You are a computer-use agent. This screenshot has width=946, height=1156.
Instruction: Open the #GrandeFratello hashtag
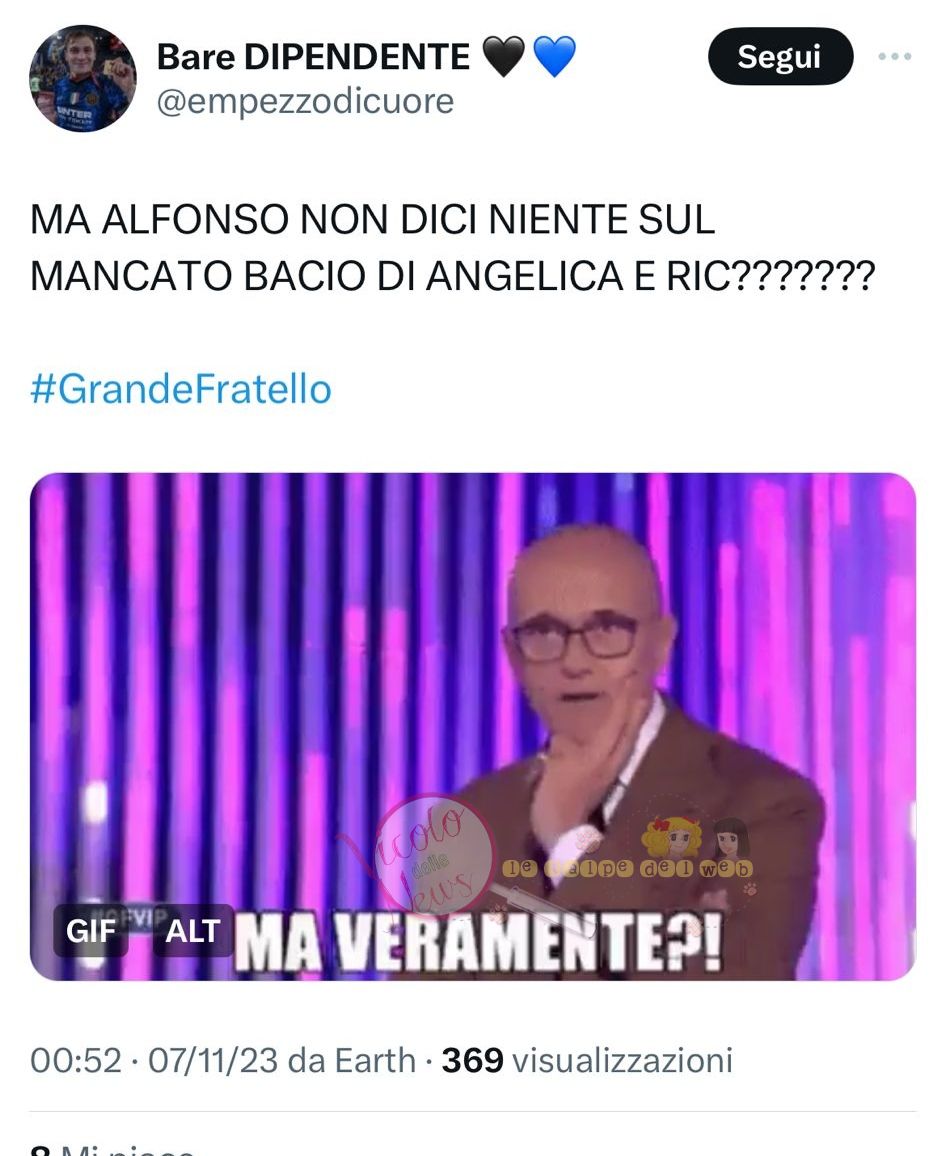[181, 389]
